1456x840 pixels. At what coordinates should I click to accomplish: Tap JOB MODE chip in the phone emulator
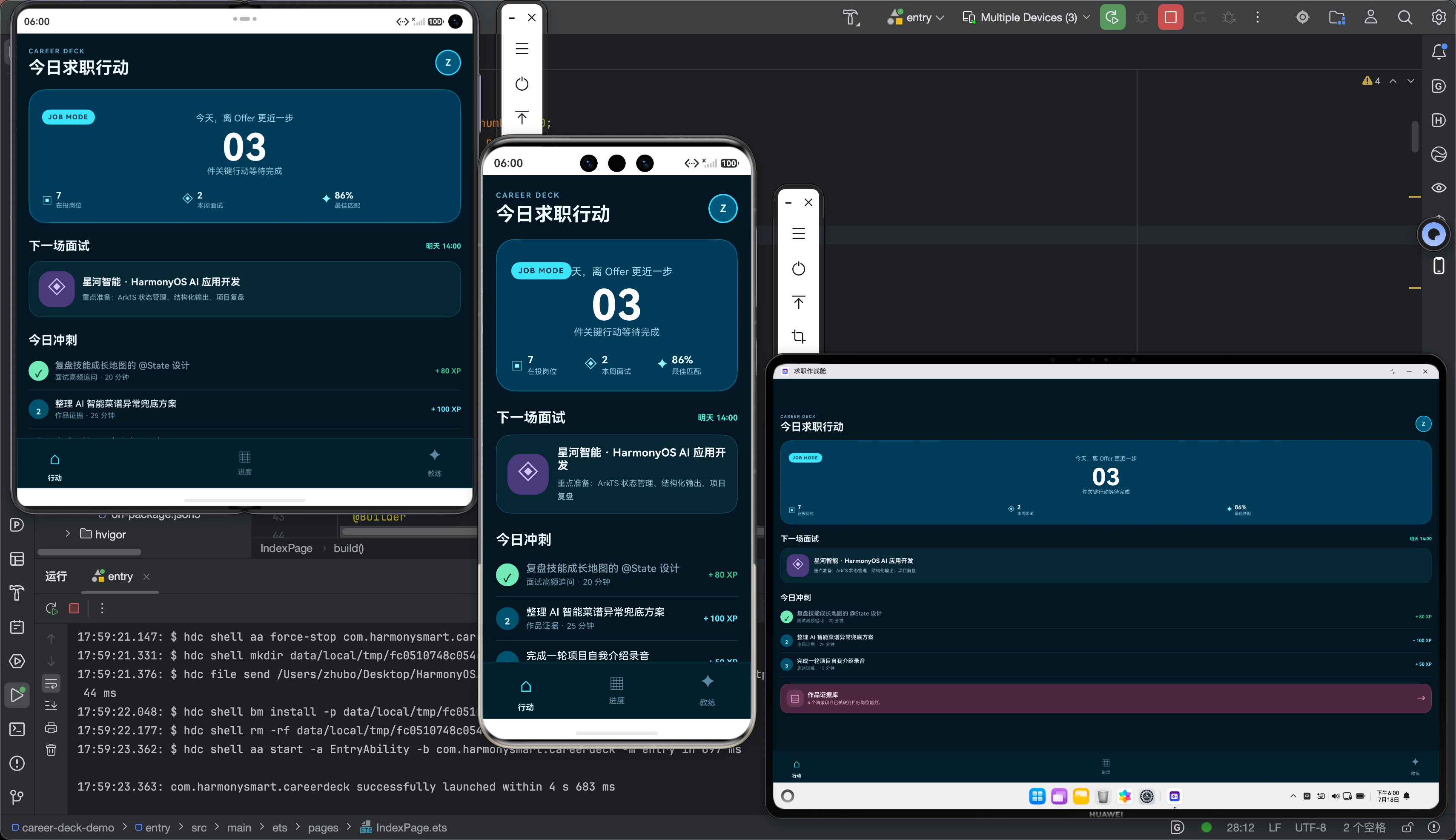point(541,270)
